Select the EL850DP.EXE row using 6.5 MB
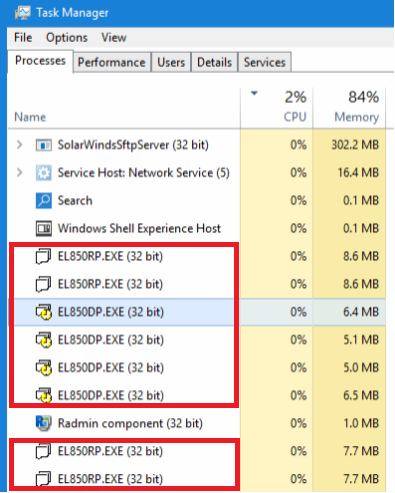Viewport: 395px width, 493px height. [197, 396]
